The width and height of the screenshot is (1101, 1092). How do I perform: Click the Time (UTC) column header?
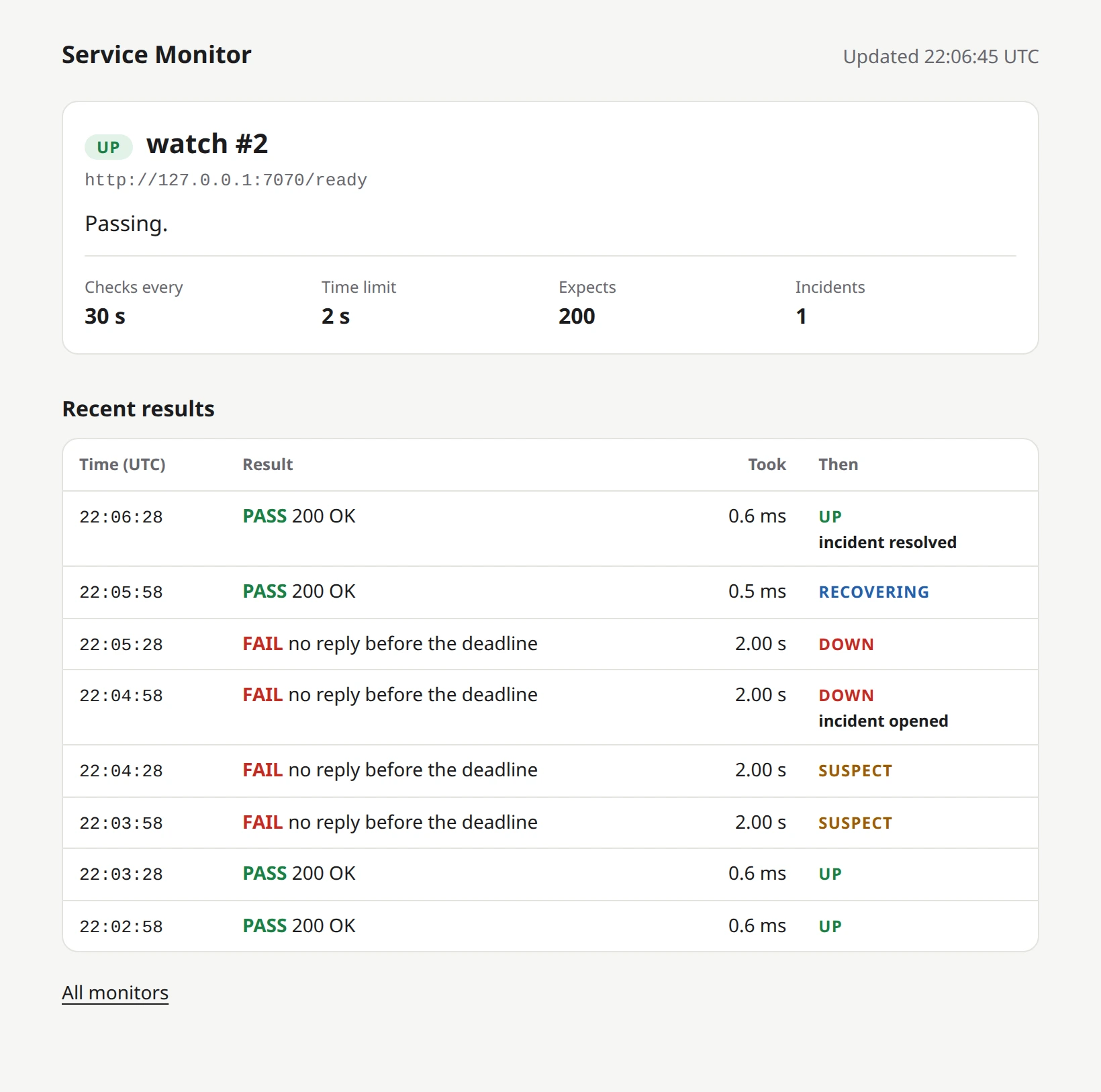122,465
